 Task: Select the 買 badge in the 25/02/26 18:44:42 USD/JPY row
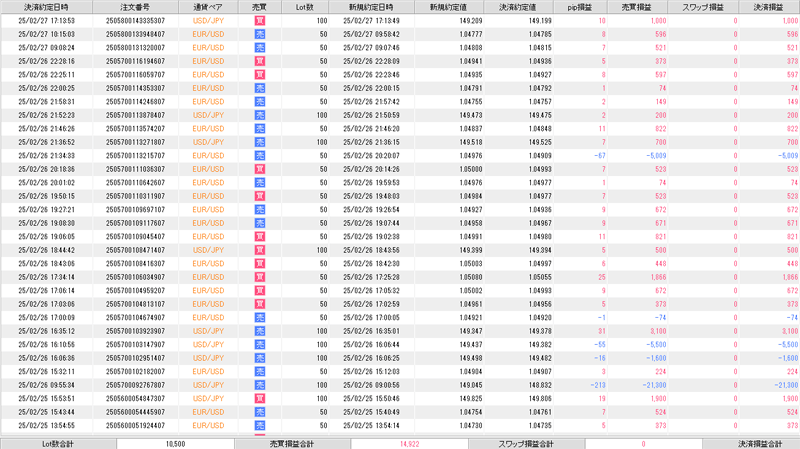click(x=260, y=250)
